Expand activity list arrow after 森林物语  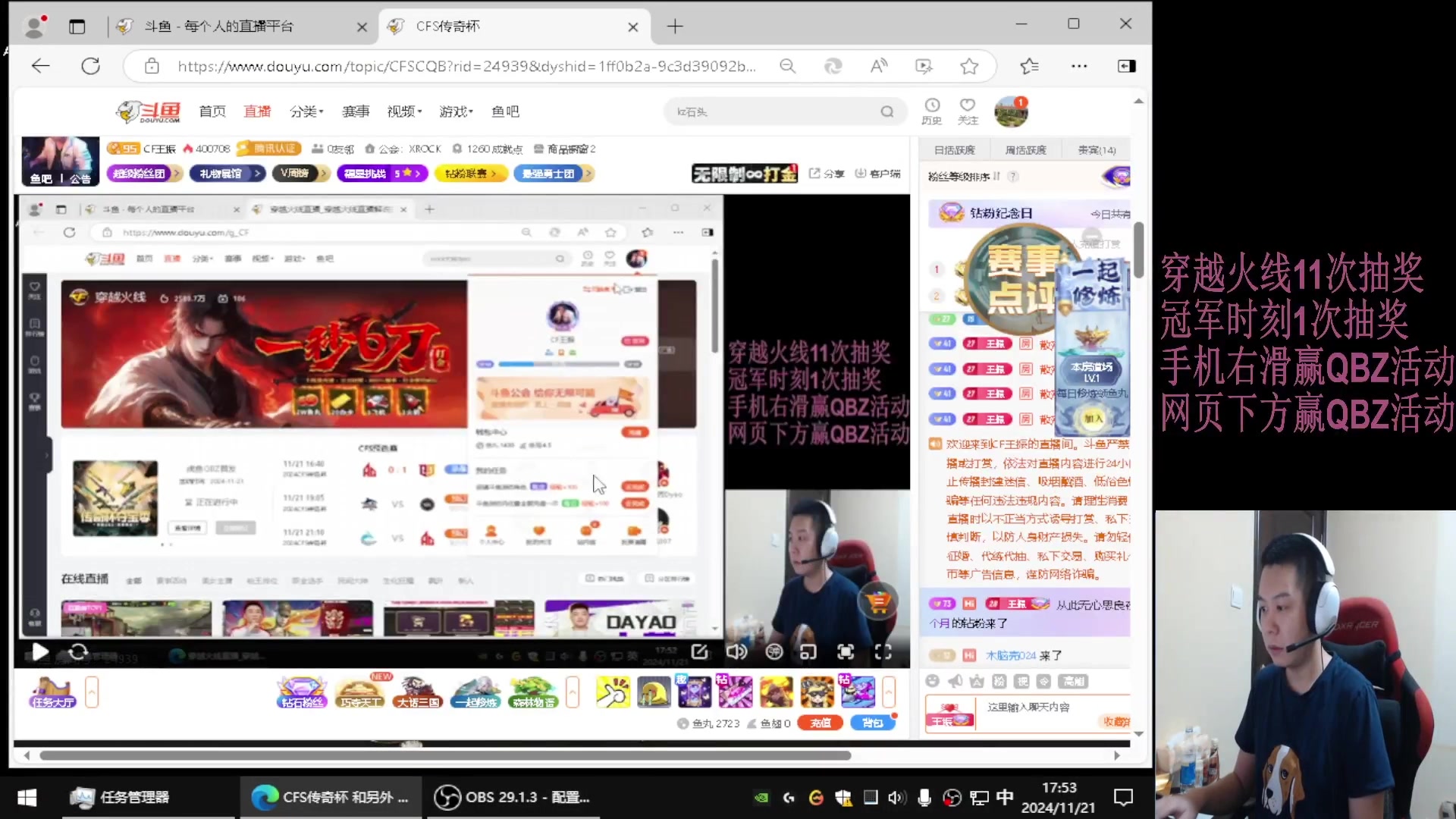[573, 692]
